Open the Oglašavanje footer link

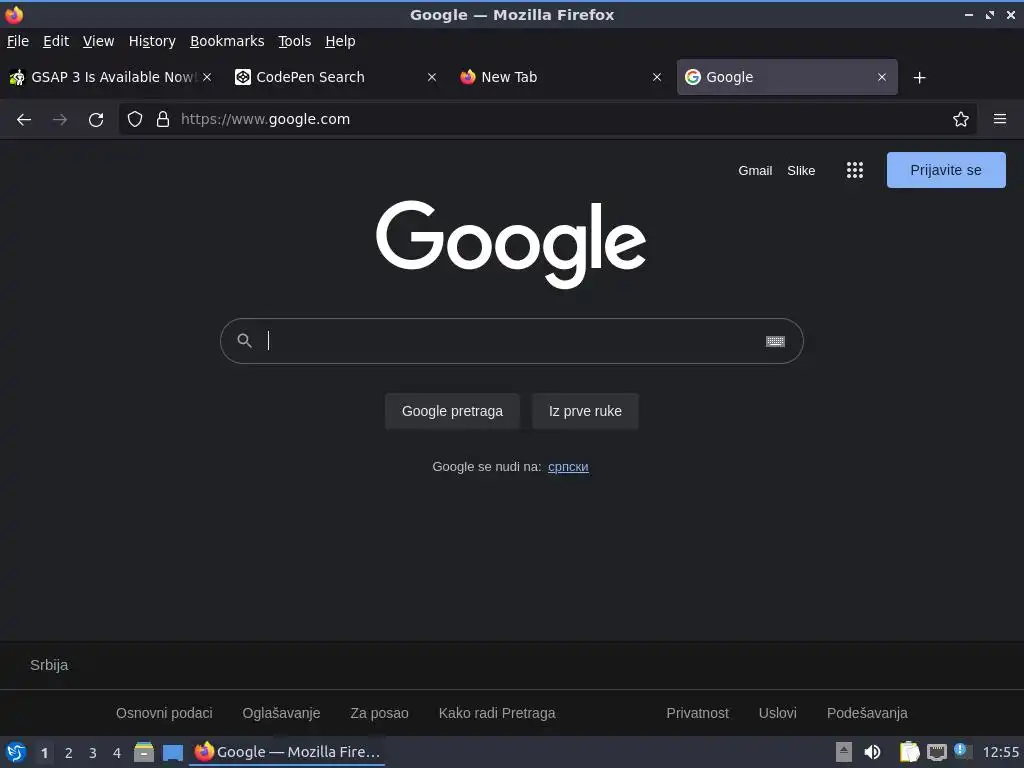(x=281, y=713)
